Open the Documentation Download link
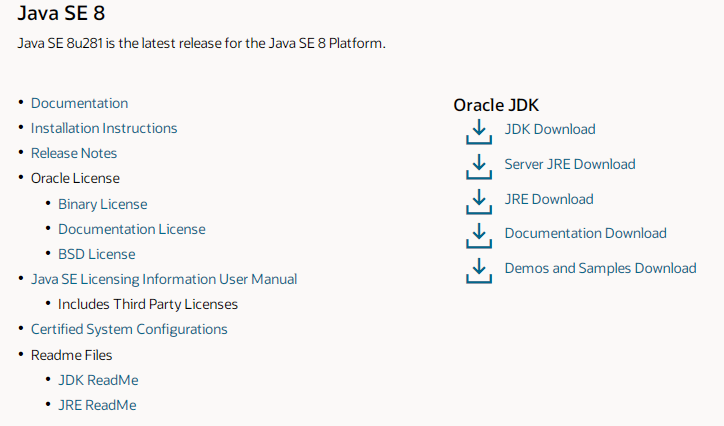The image size is (724, 426). 585,234
